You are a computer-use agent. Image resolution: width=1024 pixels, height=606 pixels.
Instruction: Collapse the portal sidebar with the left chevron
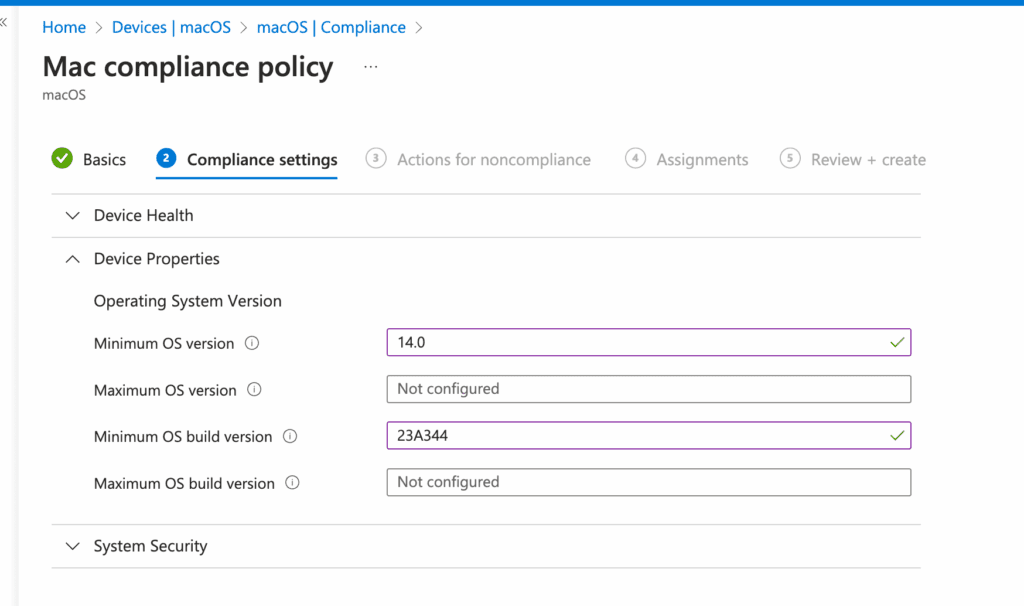click(6, 22)
